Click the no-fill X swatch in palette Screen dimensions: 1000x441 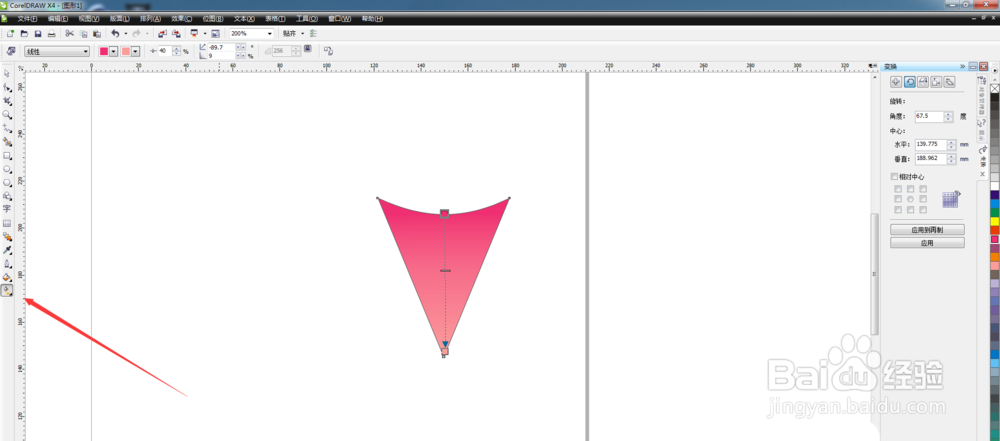994,89
